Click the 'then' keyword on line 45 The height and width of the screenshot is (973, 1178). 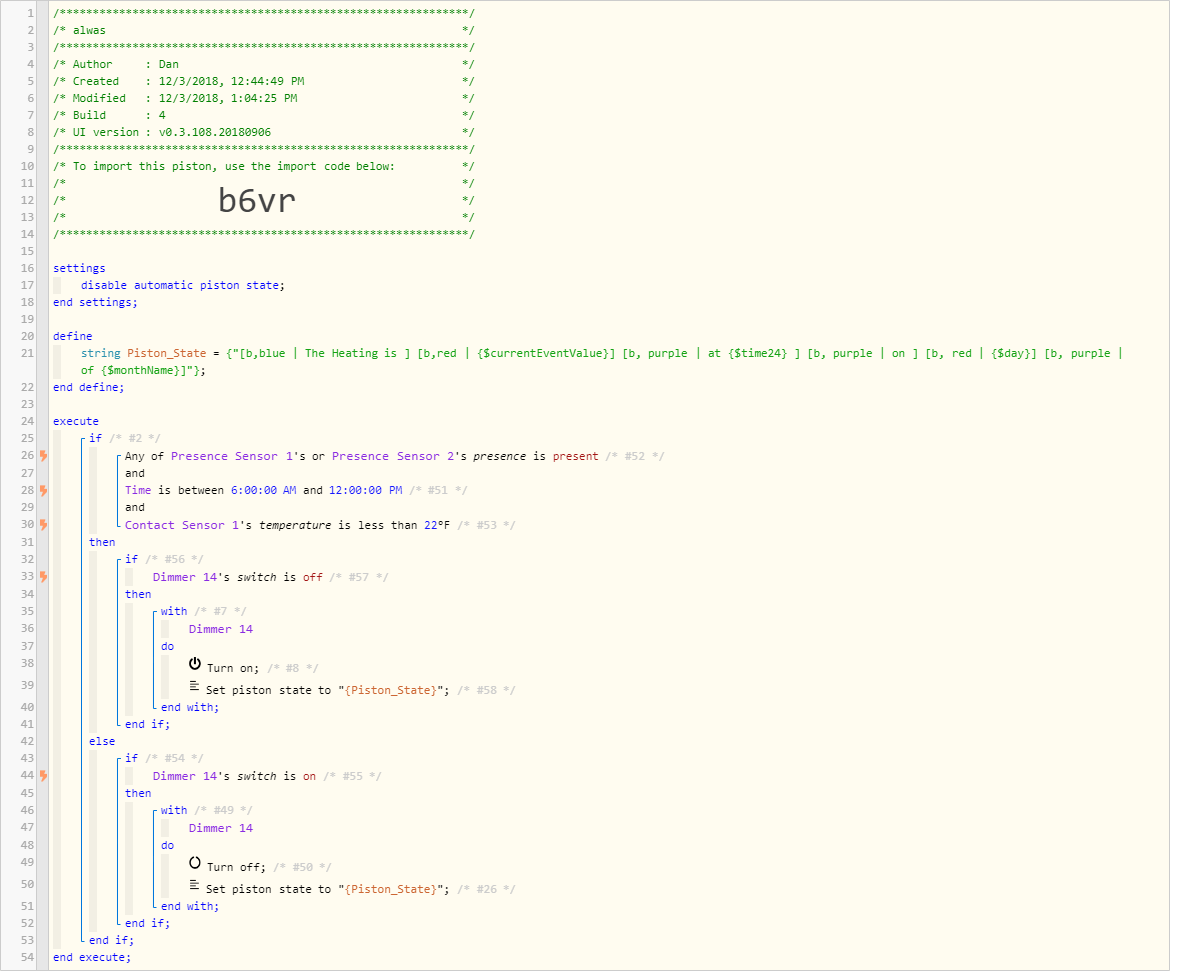pyautogui.click(x=138, y=794)
